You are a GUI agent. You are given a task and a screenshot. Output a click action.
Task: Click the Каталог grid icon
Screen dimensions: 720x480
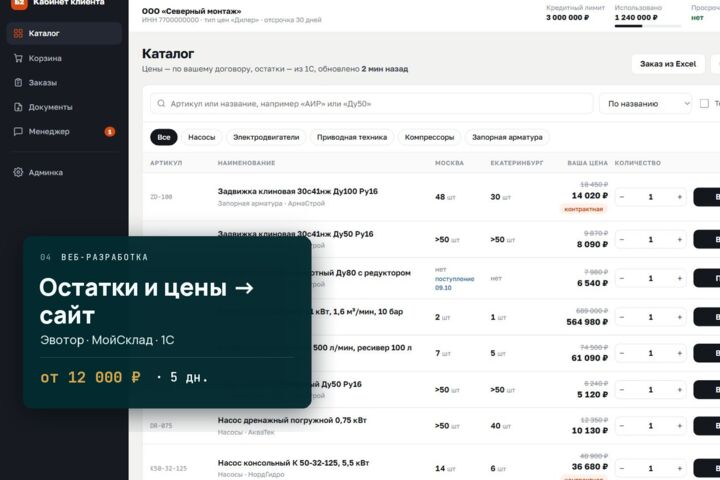point(18,33)
